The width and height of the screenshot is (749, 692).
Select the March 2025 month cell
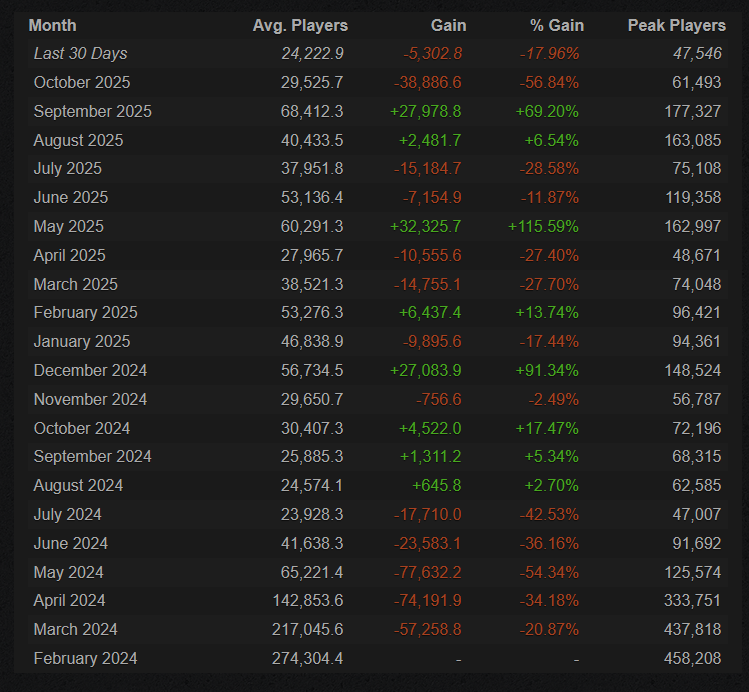click(75, 284)
